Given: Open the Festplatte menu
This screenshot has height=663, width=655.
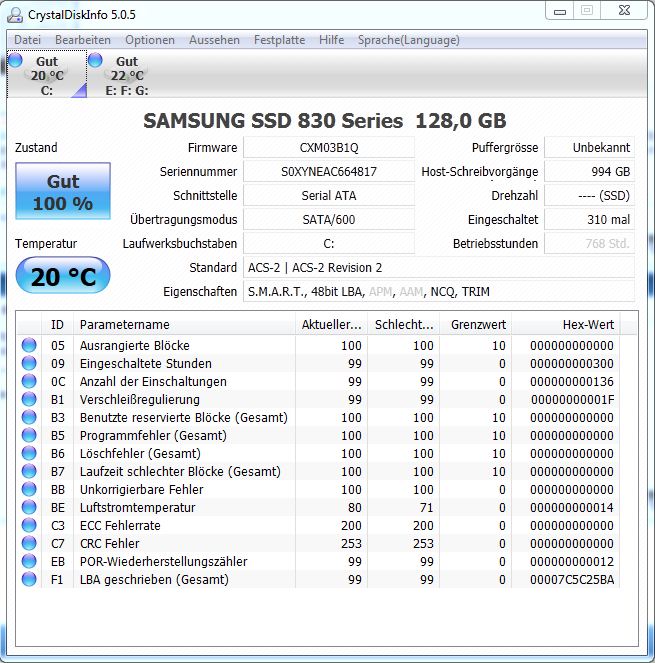Looking at the screenshot, I should [280, 40].
